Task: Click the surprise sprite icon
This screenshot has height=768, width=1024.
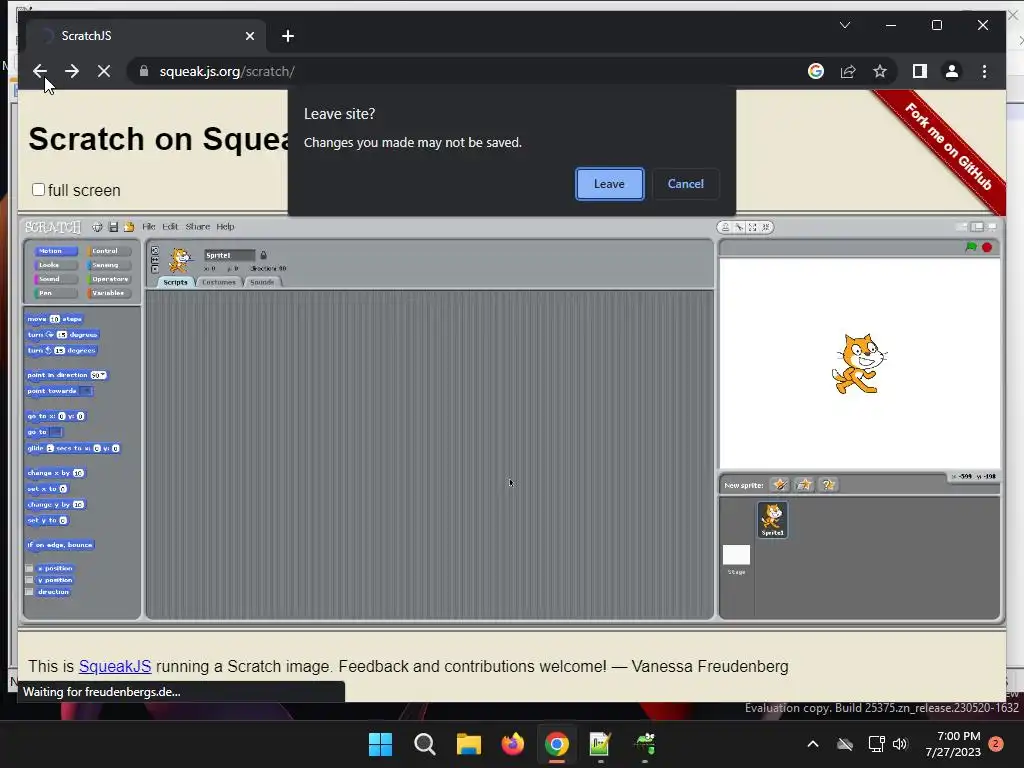Action: click(x=828, y=485)
